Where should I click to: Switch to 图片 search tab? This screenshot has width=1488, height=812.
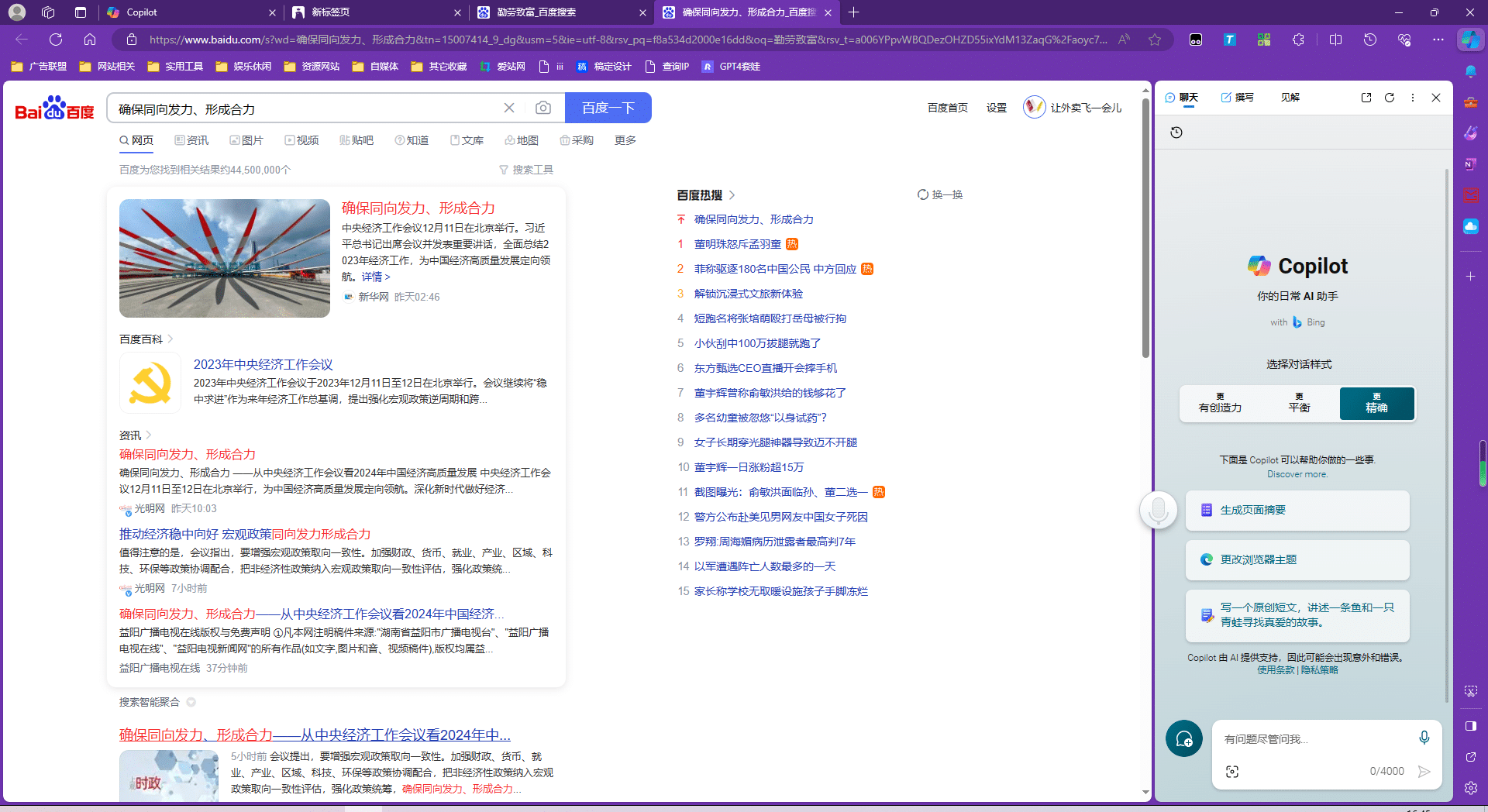[246, 140]
